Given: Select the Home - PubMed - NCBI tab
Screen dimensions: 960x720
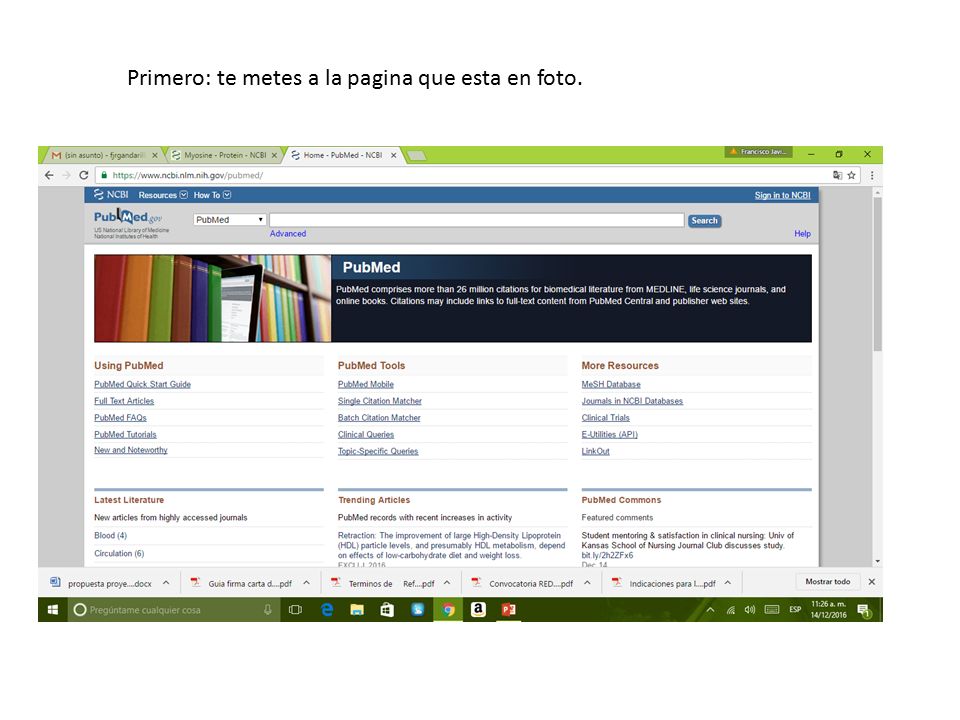Looking at the screenshot, I should pyautogui.click(x=345, y=156).
